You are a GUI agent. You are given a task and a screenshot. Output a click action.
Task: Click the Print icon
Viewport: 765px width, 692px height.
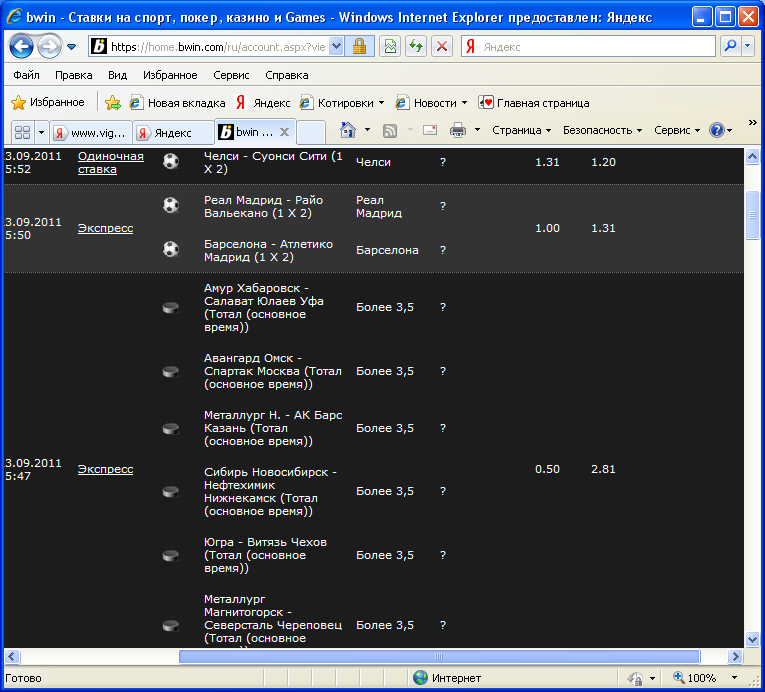[458, 130]
